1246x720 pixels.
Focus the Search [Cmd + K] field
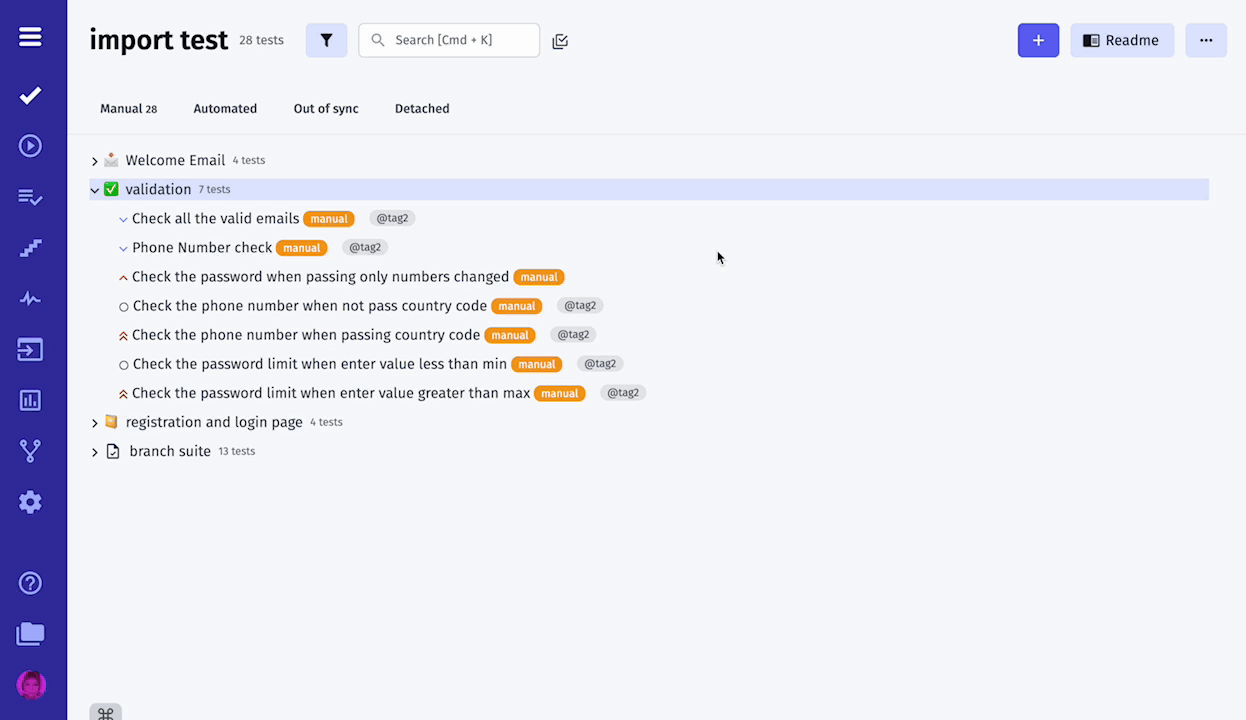(x=449, y=40)
